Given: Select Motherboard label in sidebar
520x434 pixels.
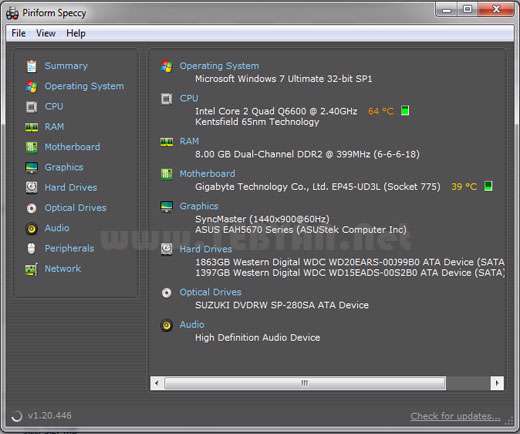Looking at the screenshot, I should [72, 147].
